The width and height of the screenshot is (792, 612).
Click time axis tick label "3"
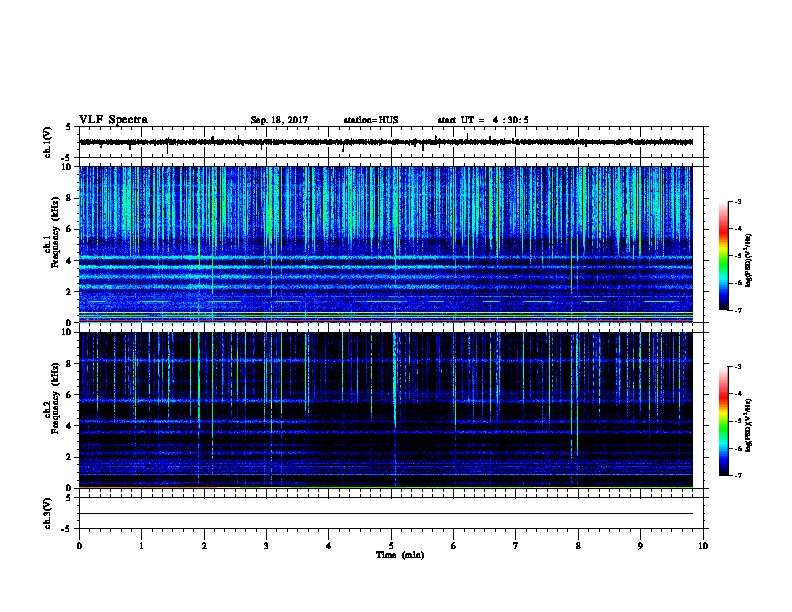(266, 546)
